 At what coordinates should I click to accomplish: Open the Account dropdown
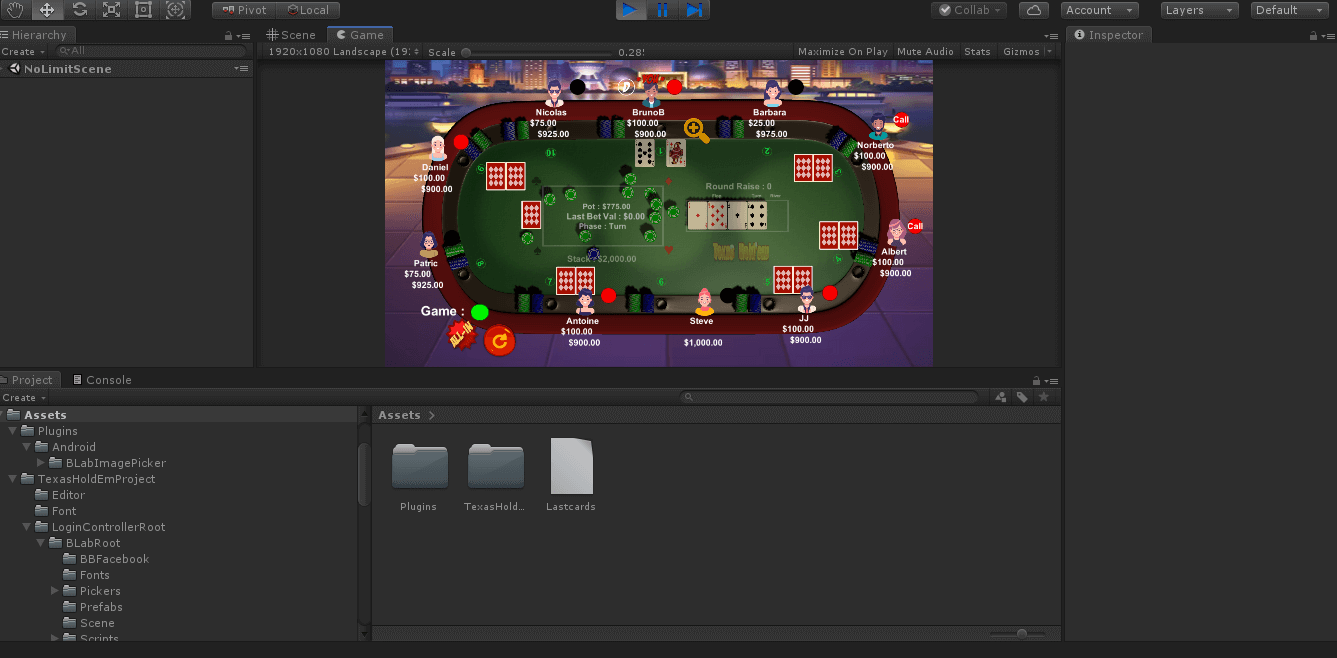tap(1100, 10)
